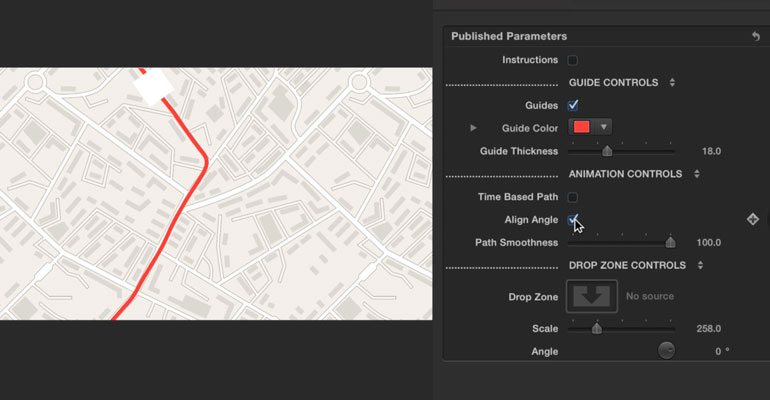The height and width of the screenshot is (400, 770).
Task: Click the Align Angle label
Action: (x=531, y=220)
